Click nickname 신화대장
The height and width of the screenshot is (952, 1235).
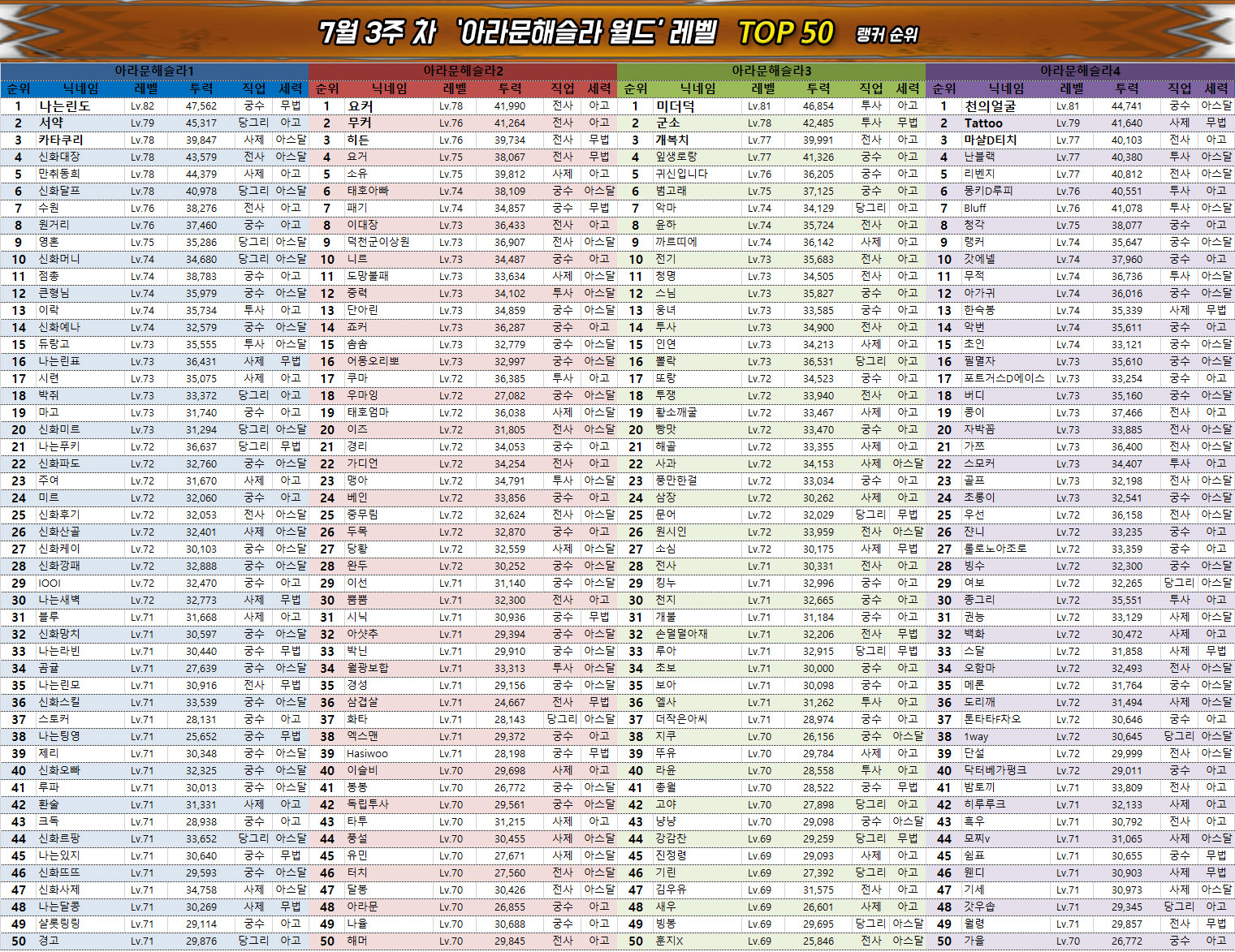coord(59,157)
